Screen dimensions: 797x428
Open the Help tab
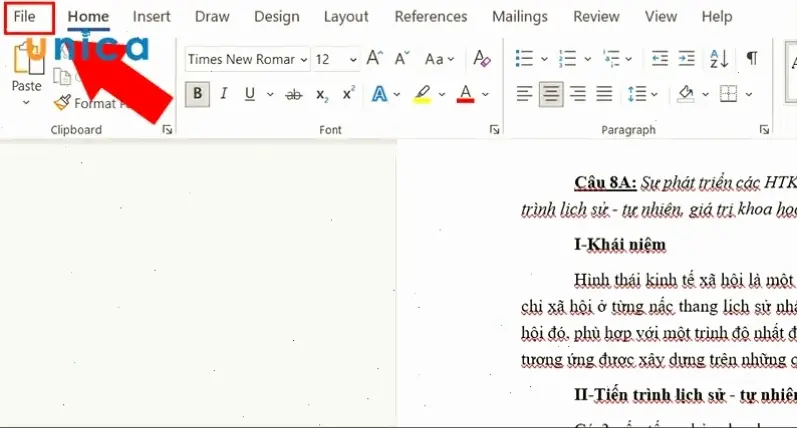(717, 17)
